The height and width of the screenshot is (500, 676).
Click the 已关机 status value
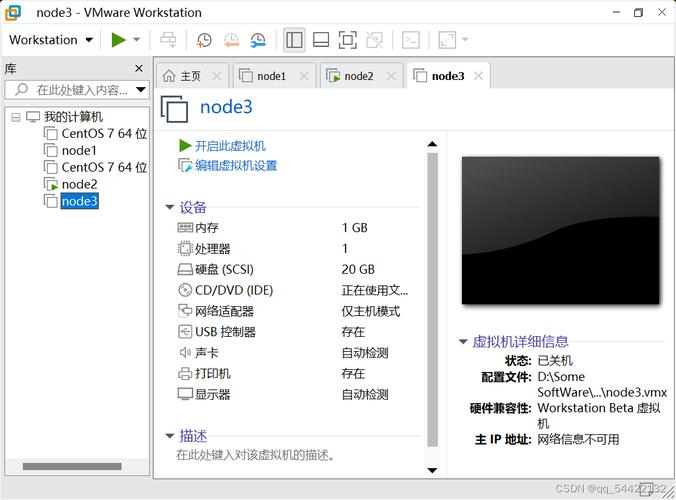point(555,360)
